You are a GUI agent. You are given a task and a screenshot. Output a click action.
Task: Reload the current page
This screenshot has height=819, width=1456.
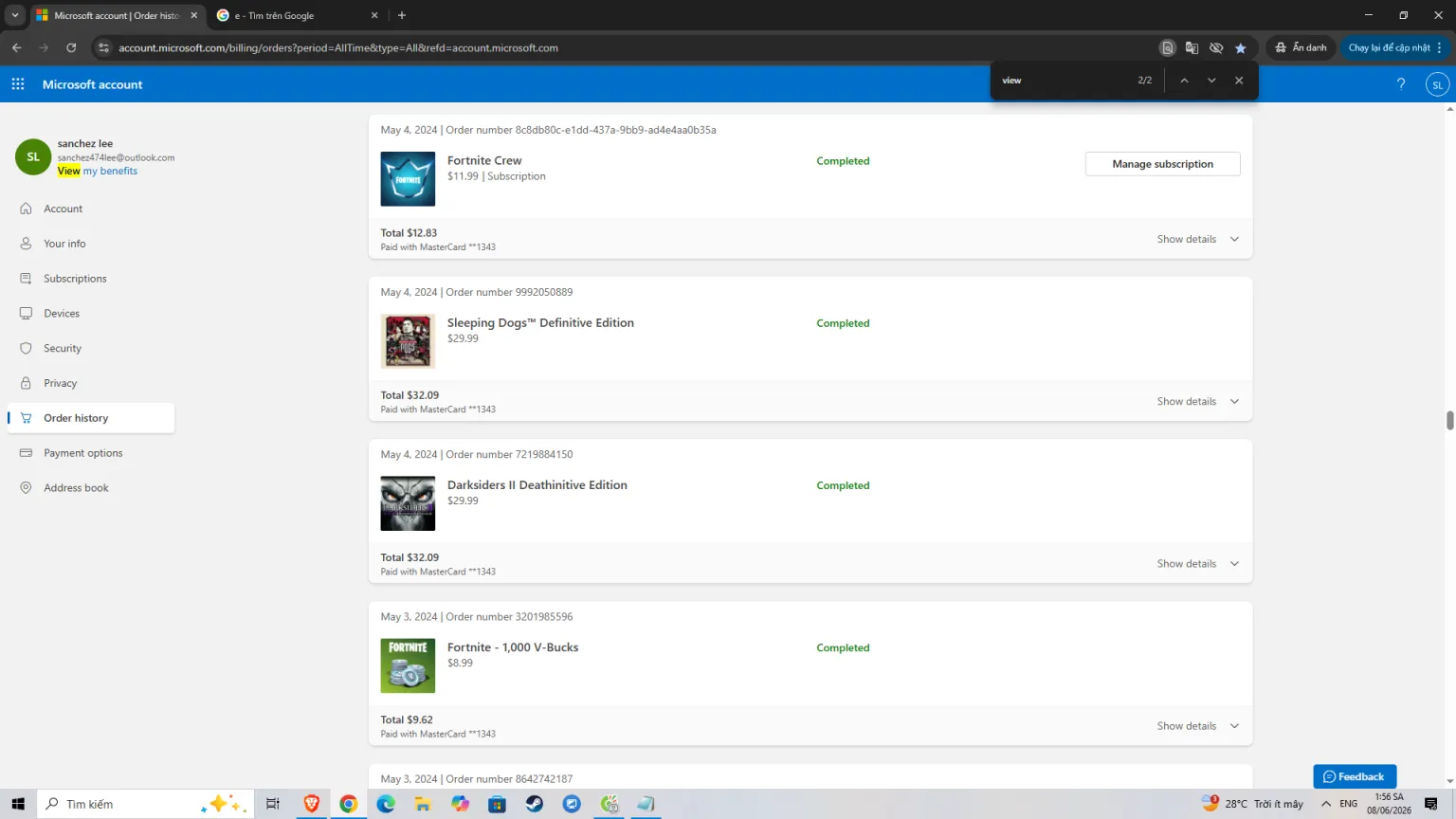pos(71,47)
